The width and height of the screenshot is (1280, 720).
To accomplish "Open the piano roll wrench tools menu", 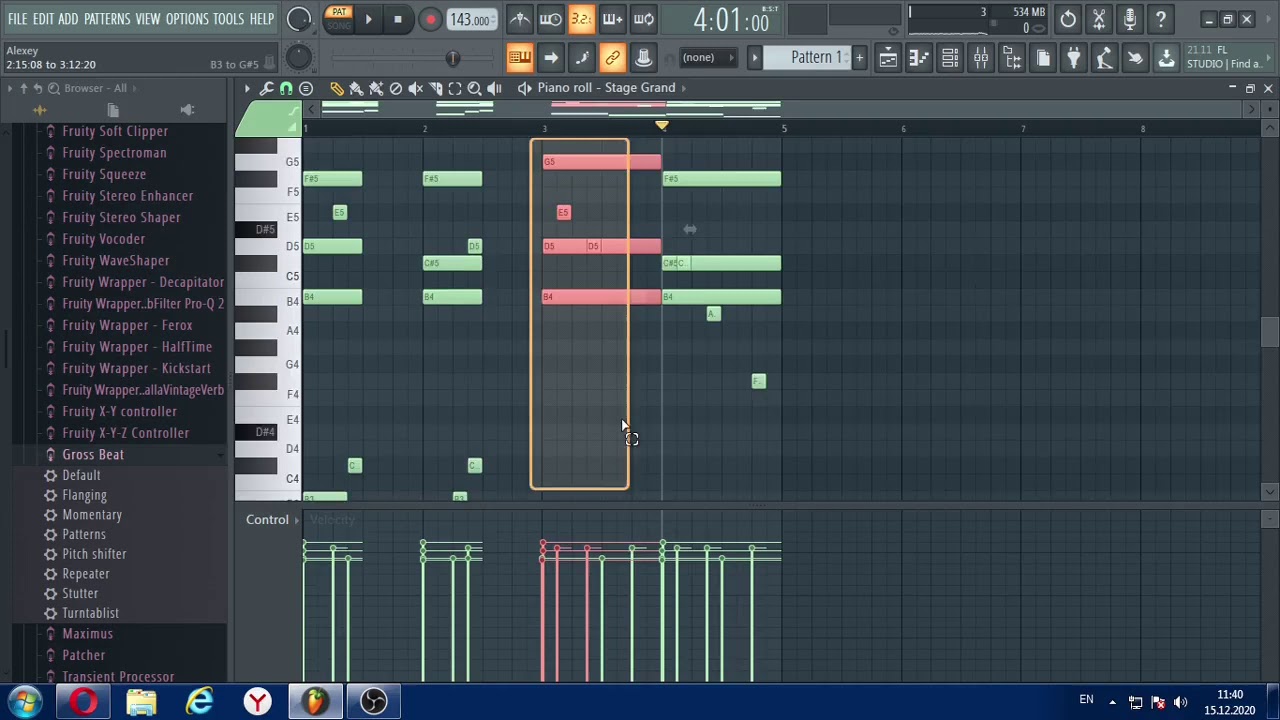I will tap(267, 88).
